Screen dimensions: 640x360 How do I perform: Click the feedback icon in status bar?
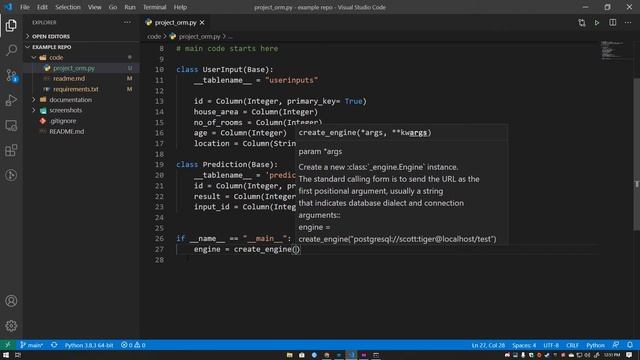[x=616, y=345]
